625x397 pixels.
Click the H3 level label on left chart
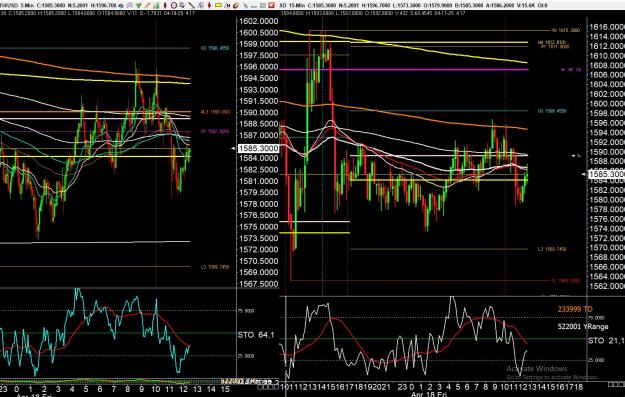tap(215, 48)
